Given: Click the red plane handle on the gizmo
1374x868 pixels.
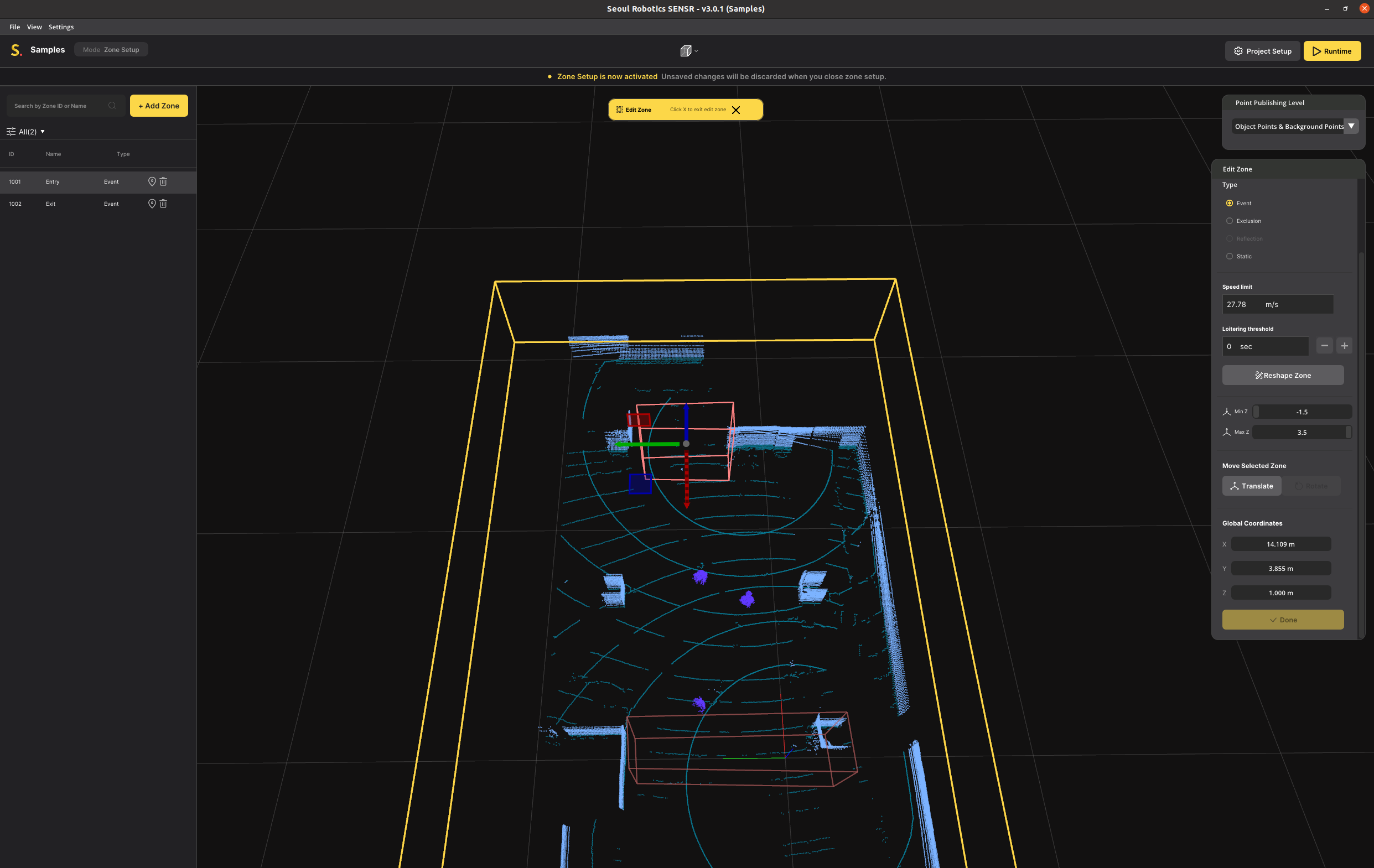Looking at the screenshot, I should [x=639, y=420].
